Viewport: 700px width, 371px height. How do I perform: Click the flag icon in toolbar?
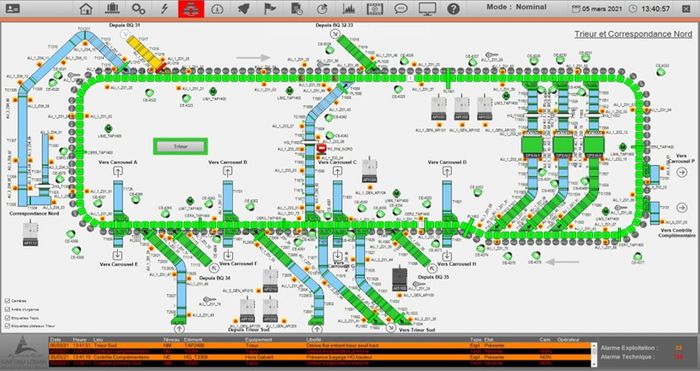tap(270, 8)
